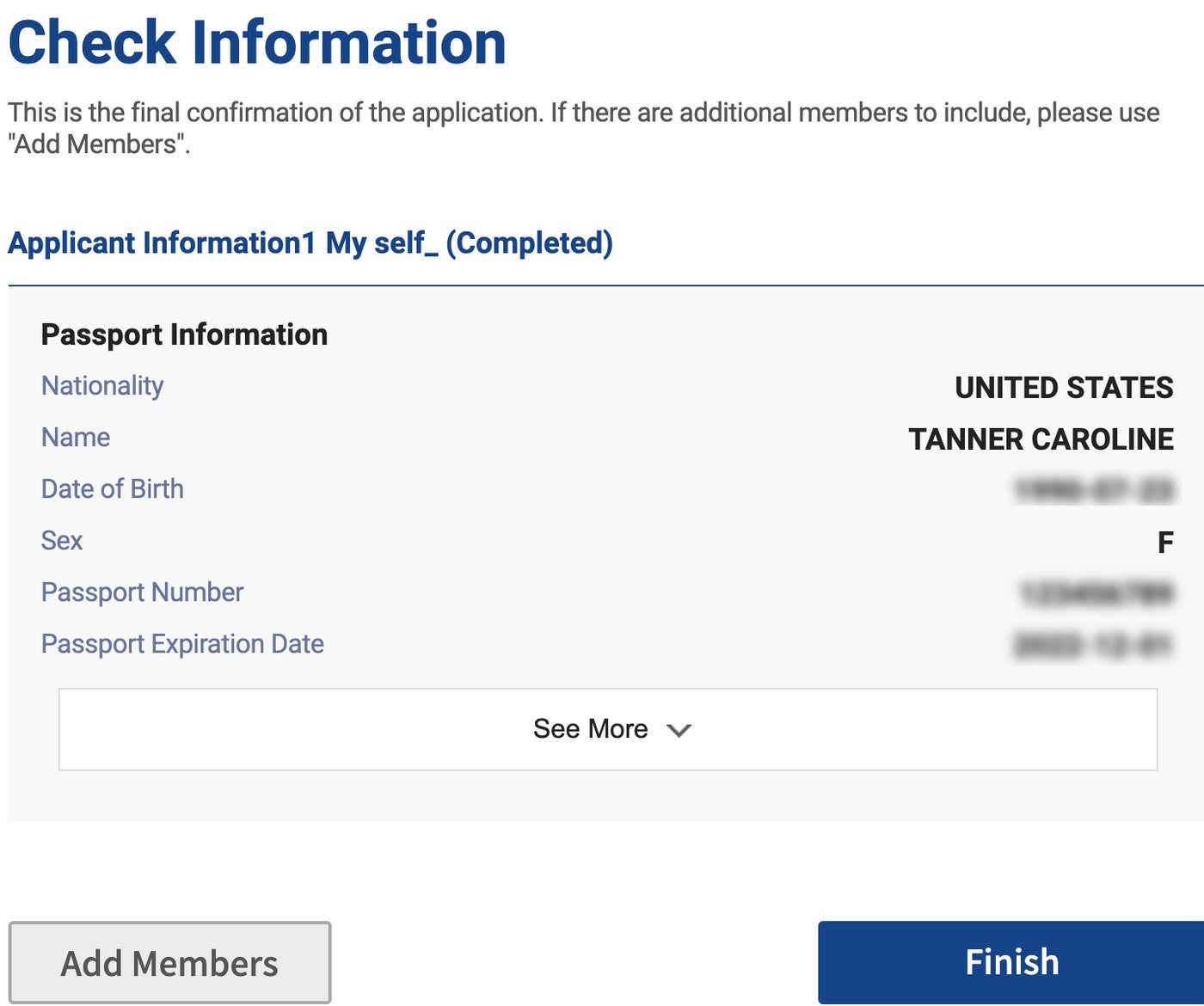Click the Add Members button
Screen dimensions: 1204x1006
point(169,962)
